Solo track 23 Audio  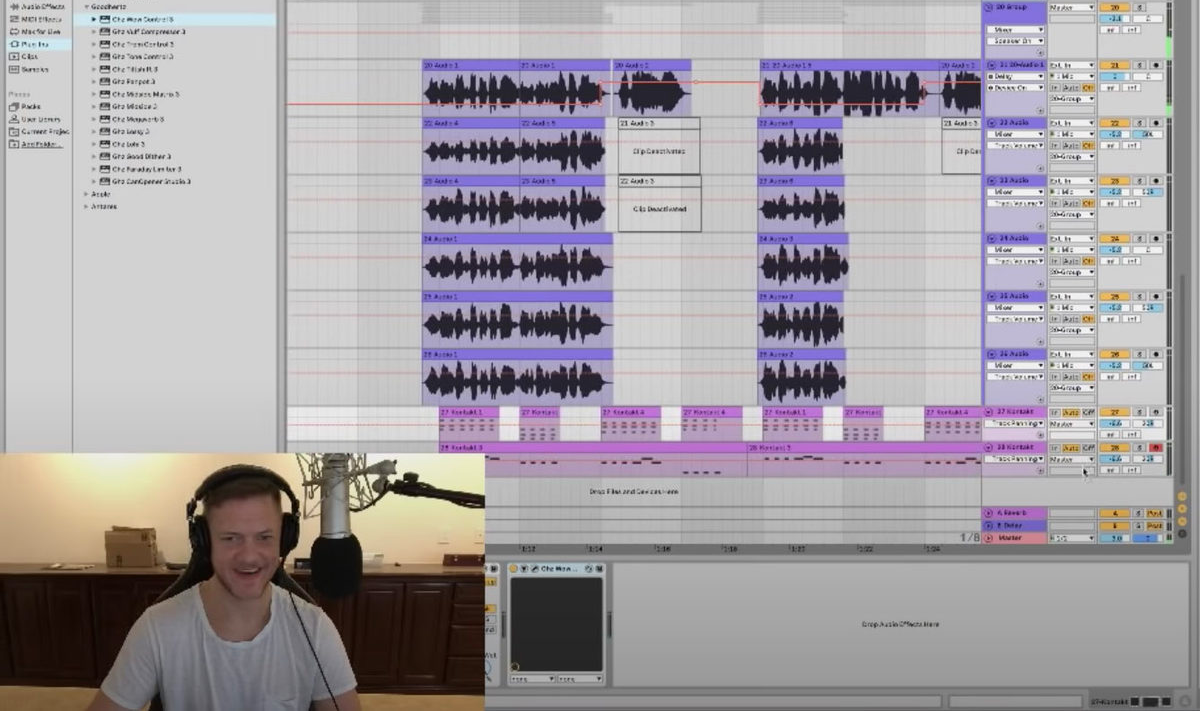[x=1139, y=181]
